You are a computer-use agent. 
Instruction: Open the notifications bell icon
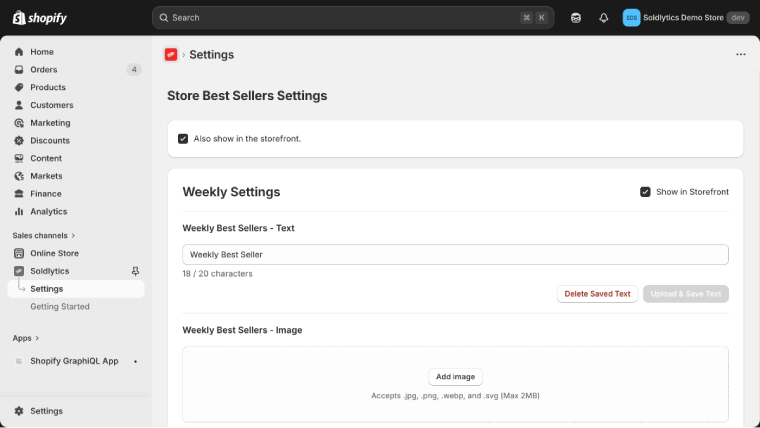(603, 17)
